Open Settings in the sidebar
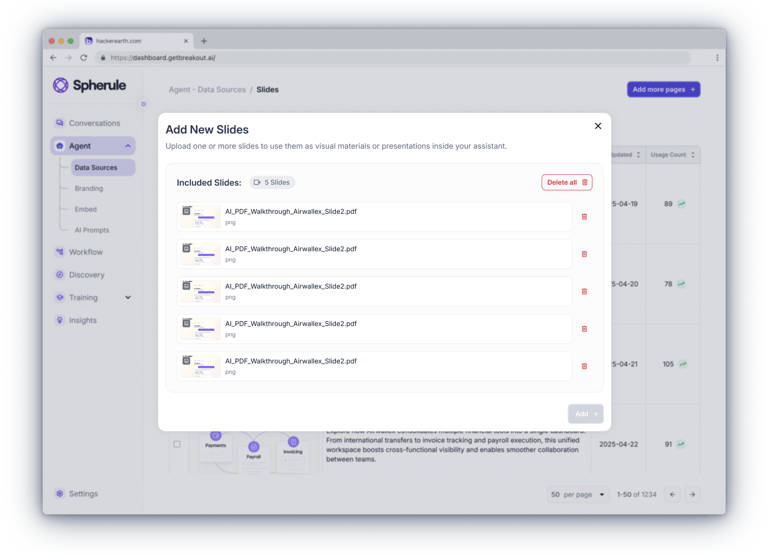This screenshot has width=768, height=553. click(x=83, y=494)
